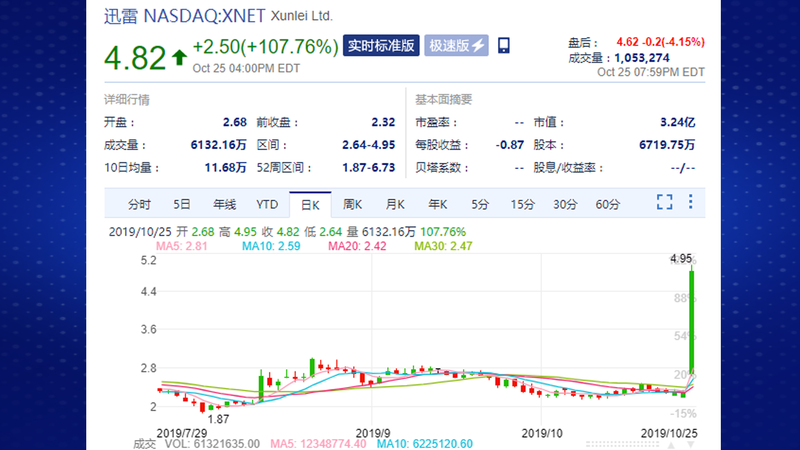Switch to 极速版 fast version
The height and width of the screenshot is (450, 800).
pyautogui.click(x=456, y=45)
